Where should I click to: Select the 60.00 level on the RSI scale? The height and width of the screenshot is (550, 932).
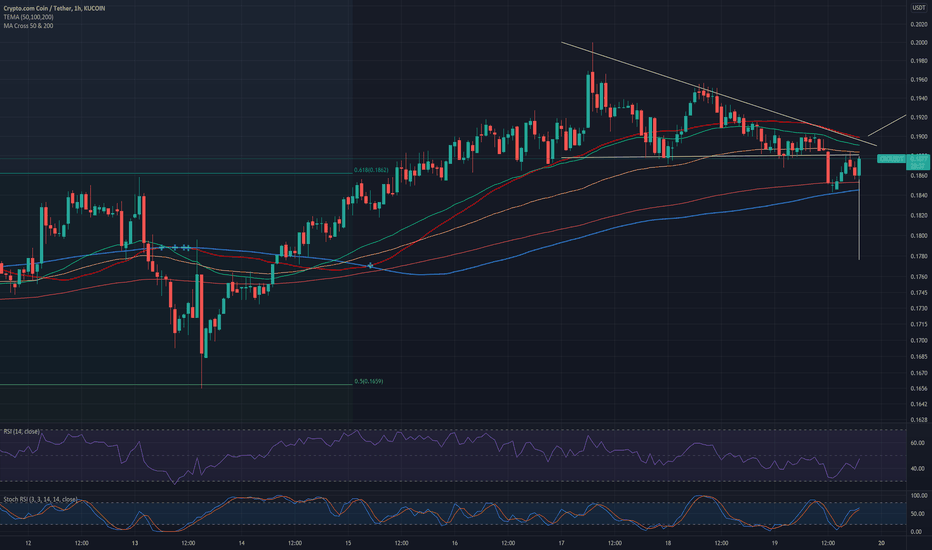[918, 443]
